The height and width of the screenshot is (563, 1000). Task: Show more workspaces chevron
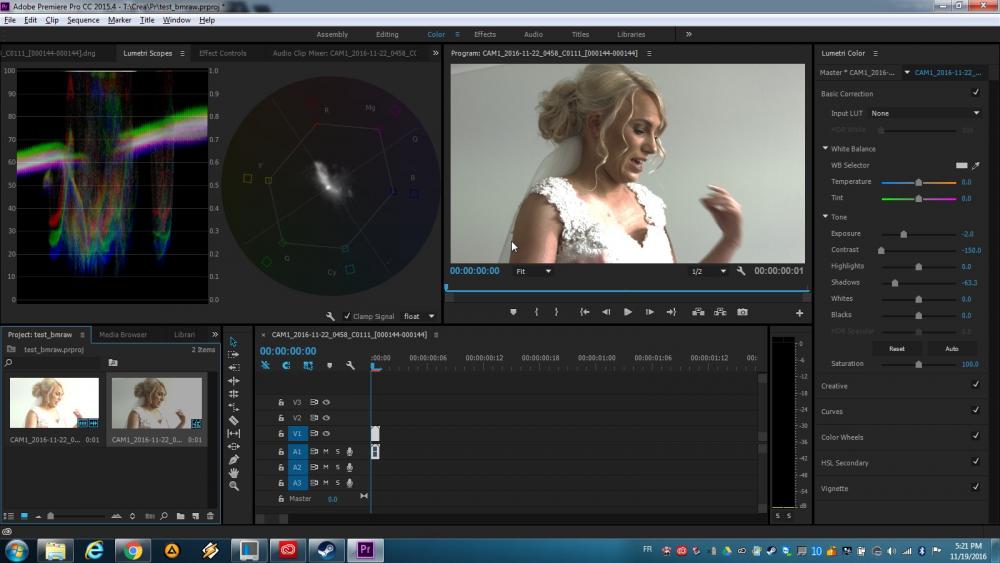tap(689, 34)
